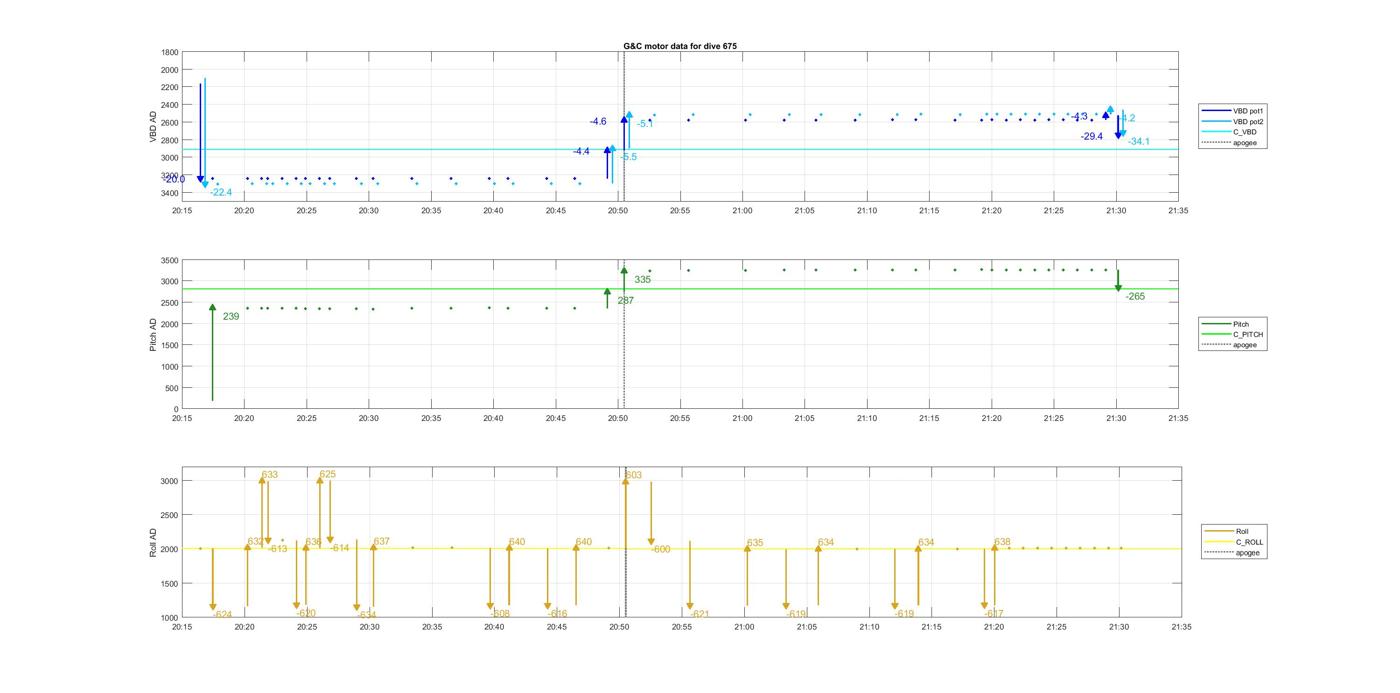The height and width of the screenshot is (693, 1400).
Task: Click the '635' label in Roll plot
Action: (x=755, y=543)
